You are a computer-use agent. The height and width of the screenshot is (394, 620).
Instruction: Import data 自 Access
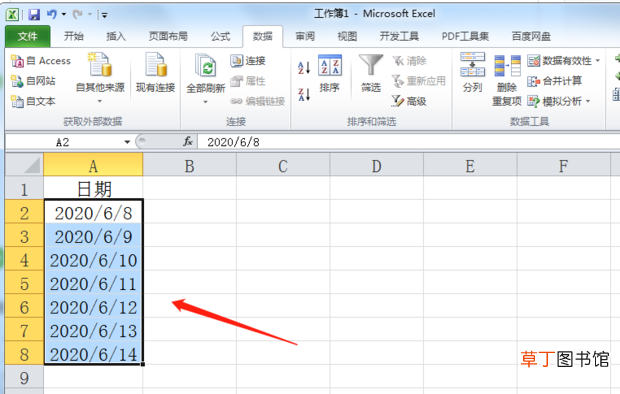(x=40, y=61)
